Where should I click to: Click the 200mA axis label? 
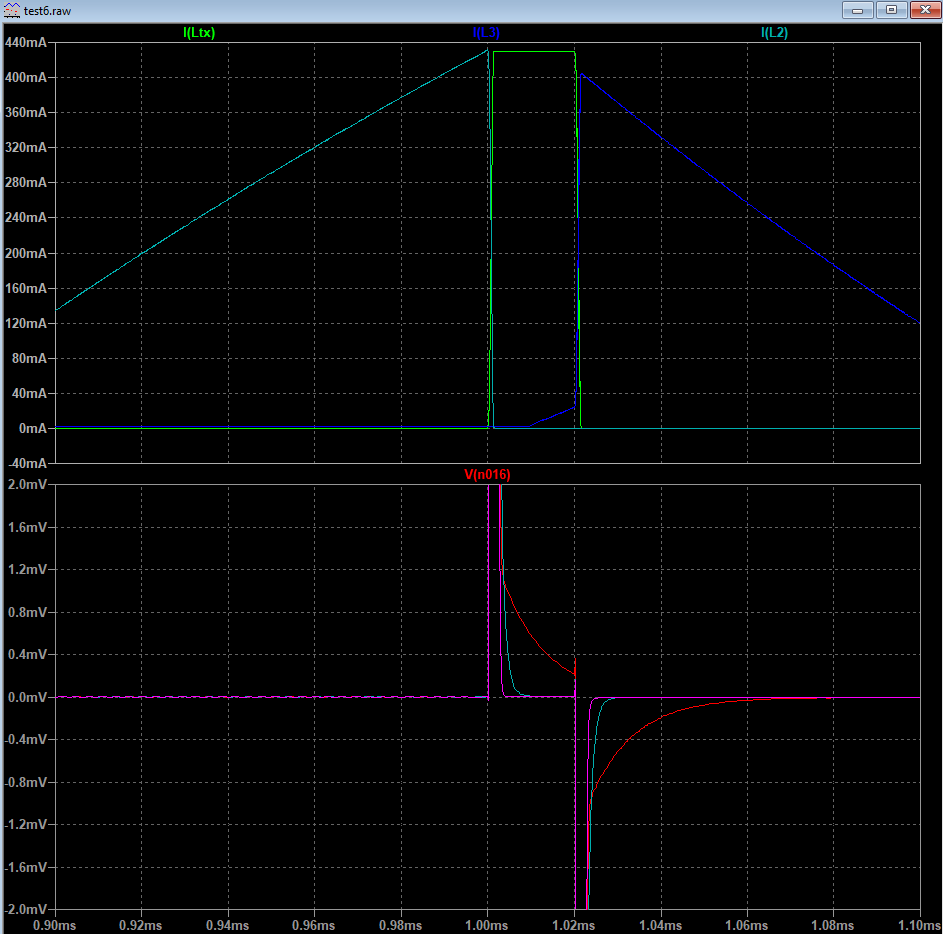pyautogui.click(x=25, y=253)
